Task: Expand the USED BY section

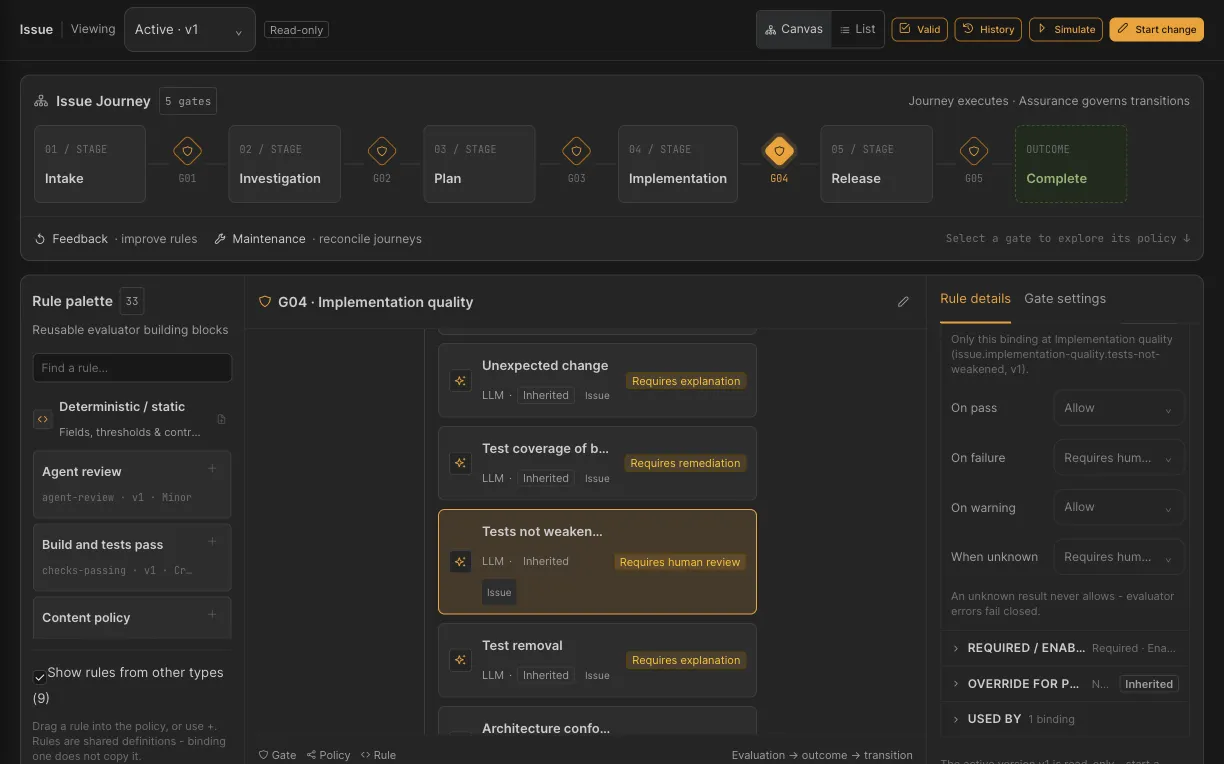Action: [x=1065, y=719]
